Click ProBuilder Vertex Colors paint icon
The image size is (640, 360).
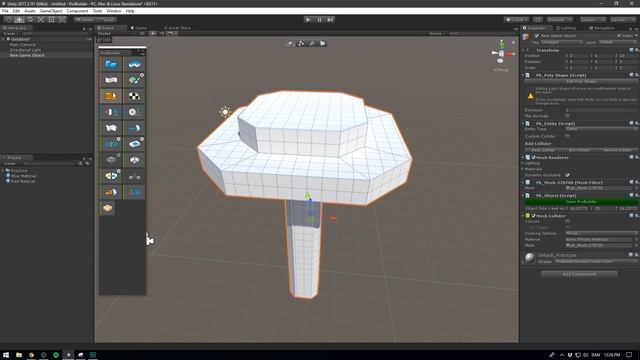tap(134, 80)
